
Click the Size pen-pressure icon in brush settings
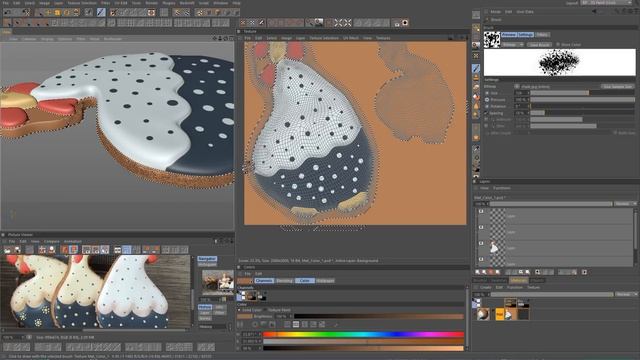[487, 93]
